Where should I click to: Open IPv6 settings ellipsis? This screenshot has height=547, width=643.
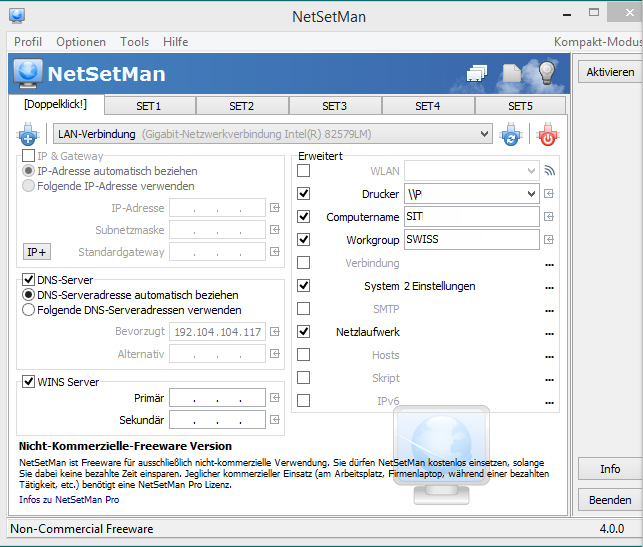(x=550, y=402)
